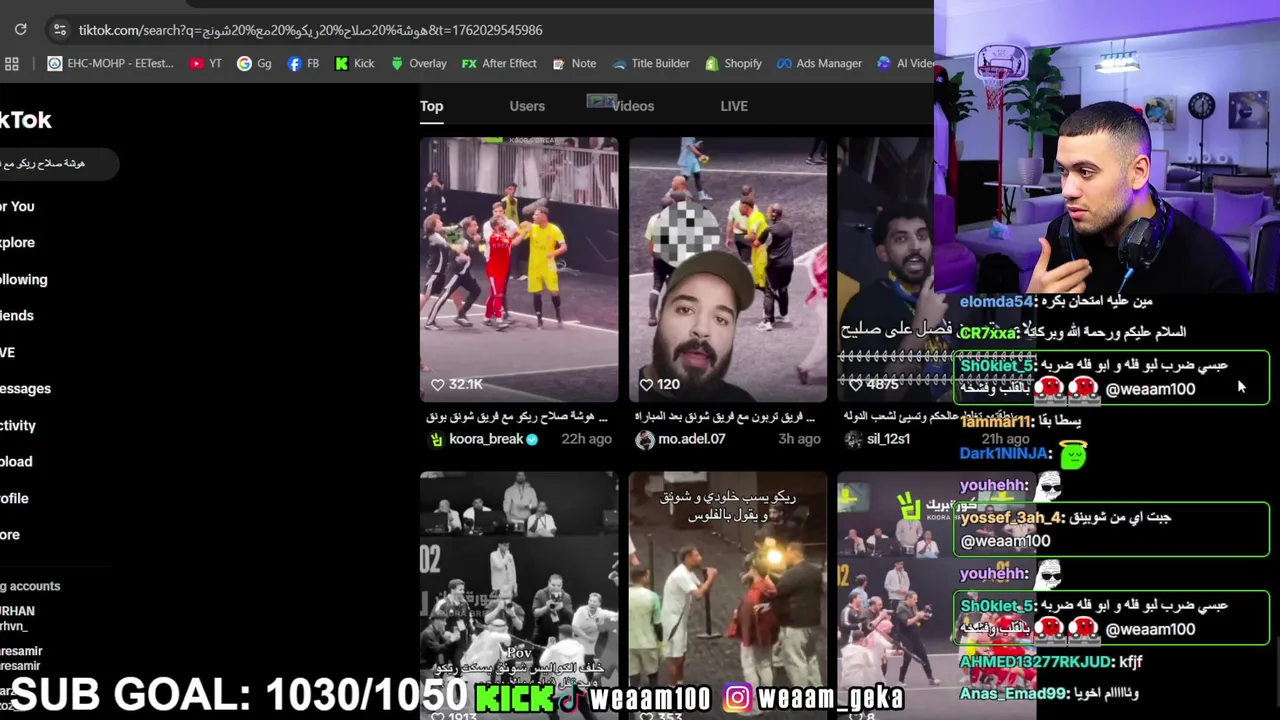Image resolution: width=1280 pixels, height=720 pixels.
Task: Open the Overlay bookmark
Action: pos(418,64)
